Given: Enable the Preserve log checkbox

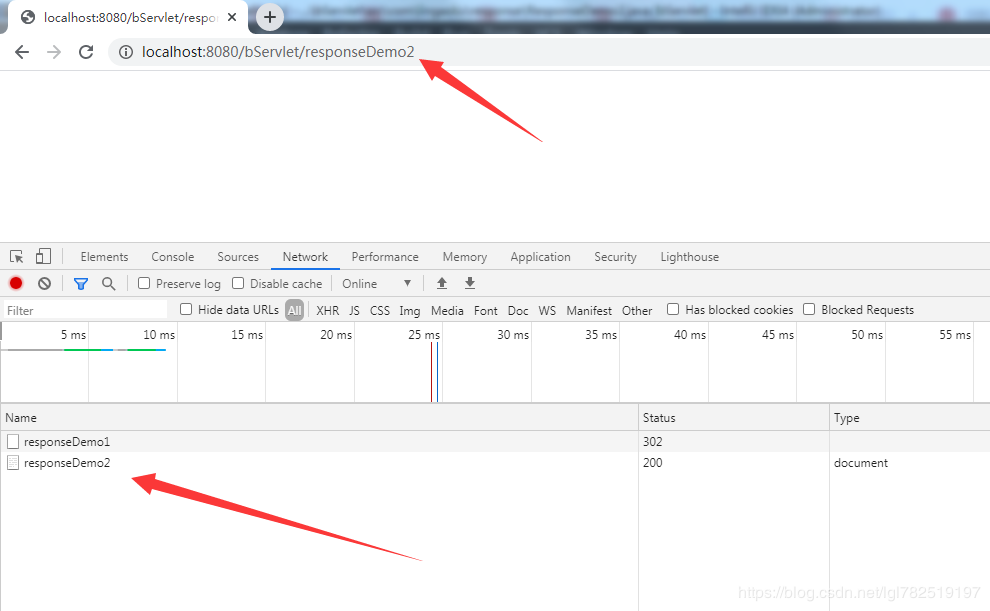Looking at the screenshot, I should [x=144, y=283].
